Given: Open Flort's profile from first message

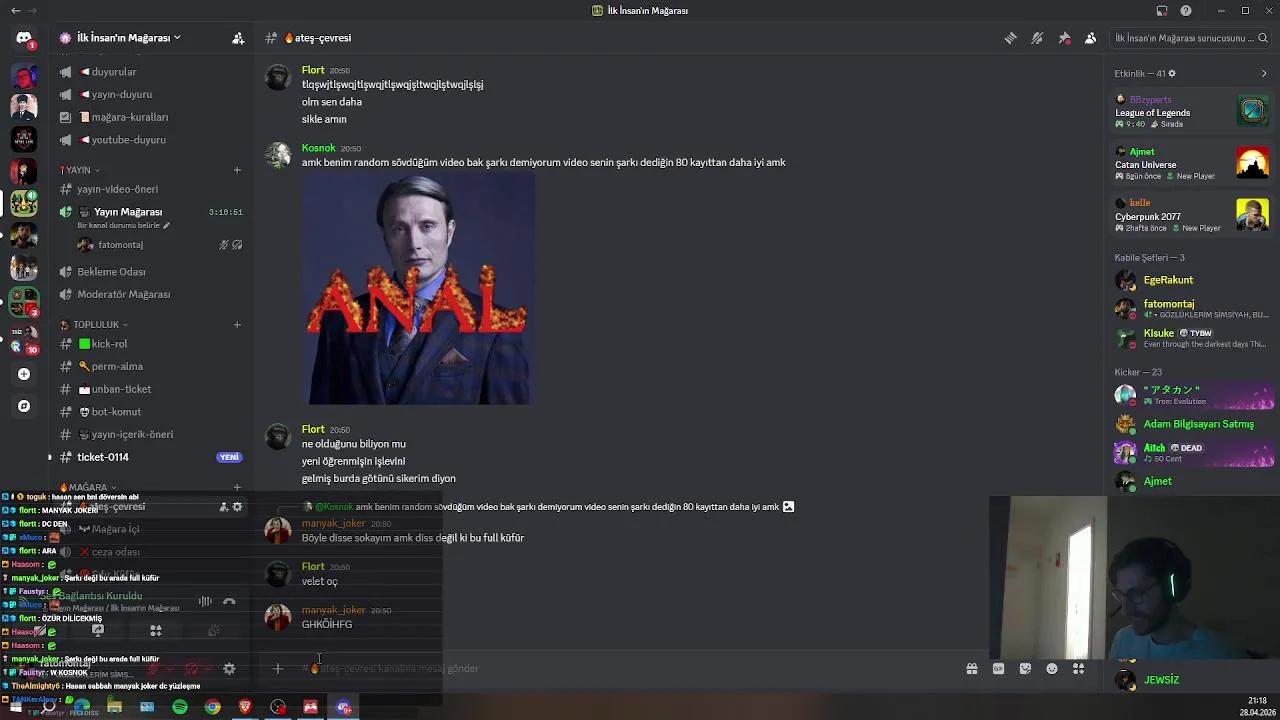Looking at the screenshot, I should (277, 79).
